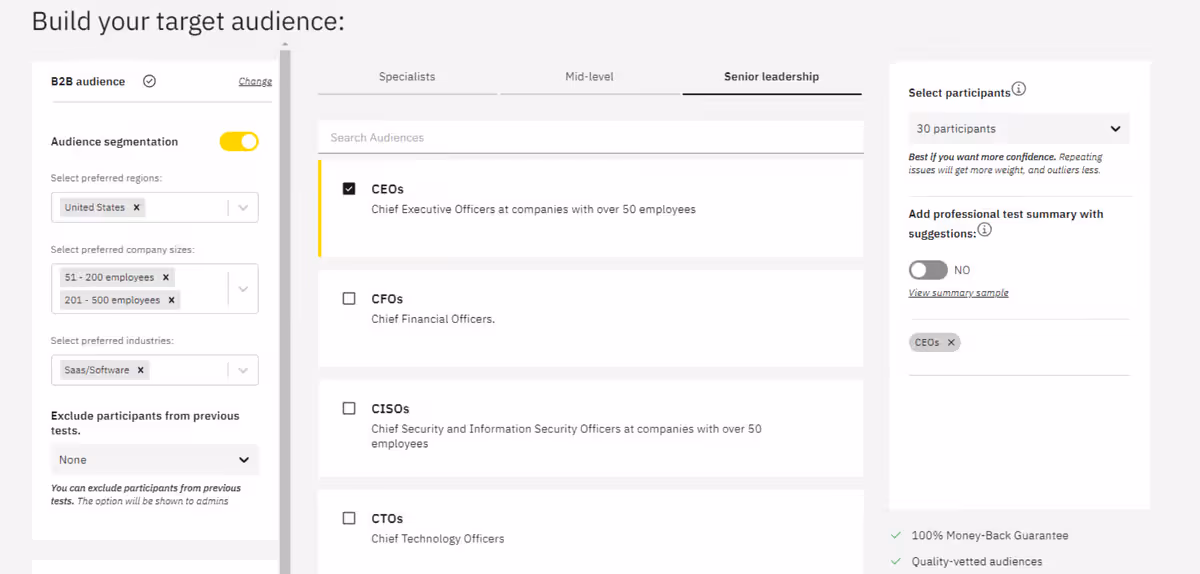
Task: Click the Chief Executive Officers description text
Action: (533, 210)
